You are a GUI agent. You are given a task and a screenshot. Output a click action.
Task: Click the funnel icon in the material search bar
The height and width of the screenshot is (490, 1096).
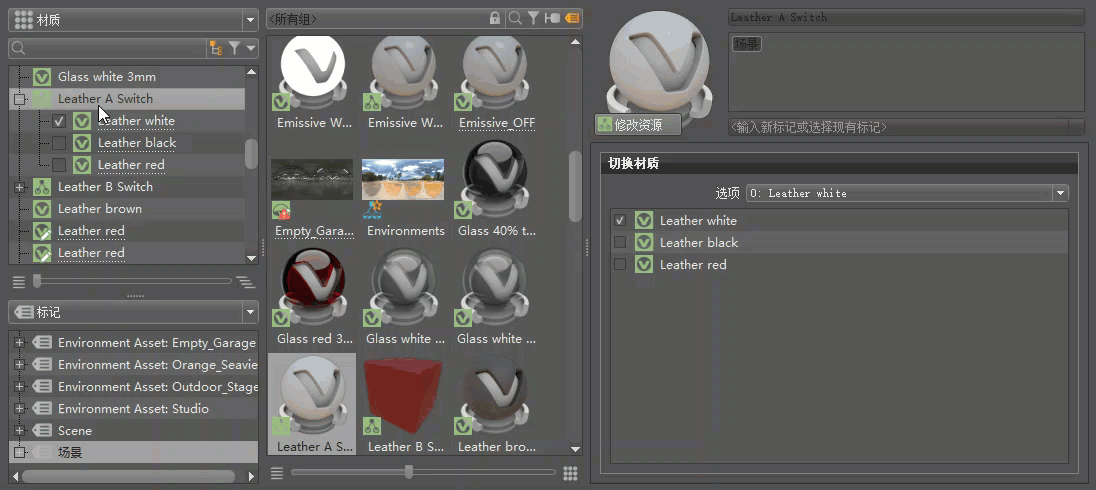234,48
